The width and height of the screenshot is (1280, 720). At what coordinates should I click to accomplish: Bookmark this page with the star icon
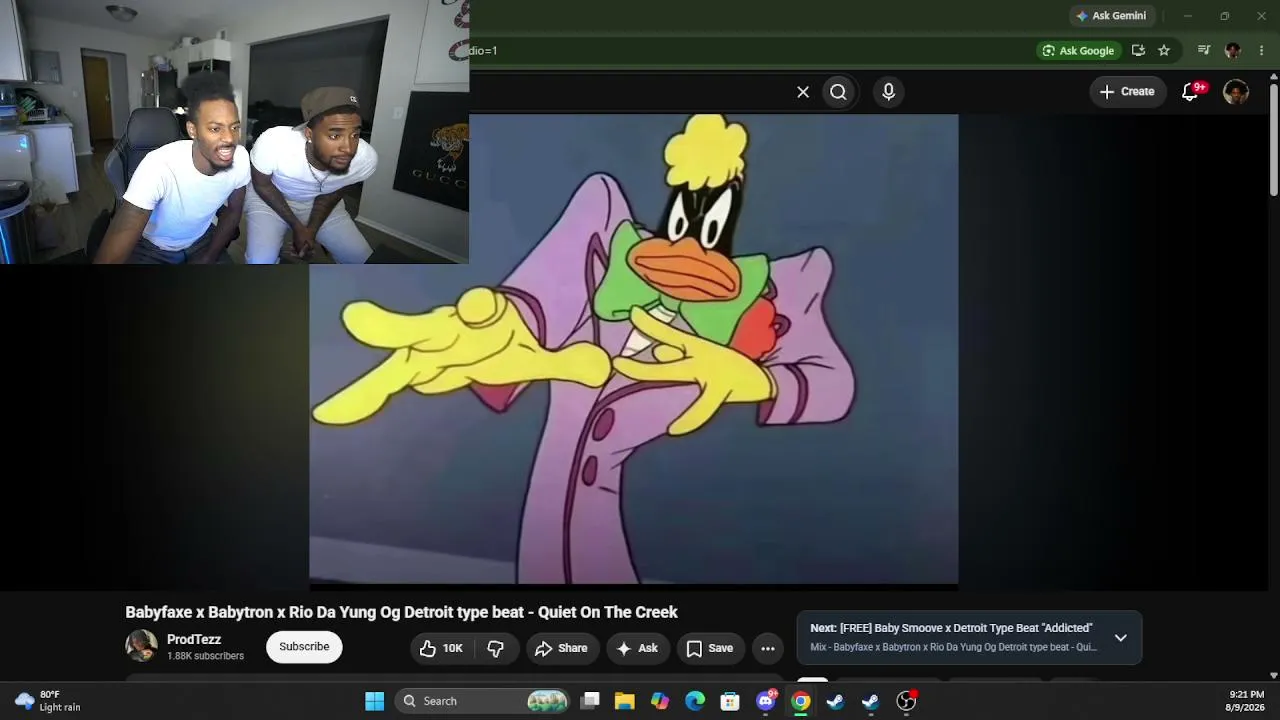(1164, 51)
